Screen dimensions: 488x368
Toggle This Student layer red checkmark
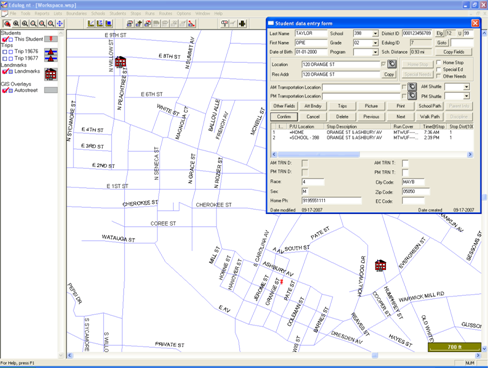click(5, 39)
